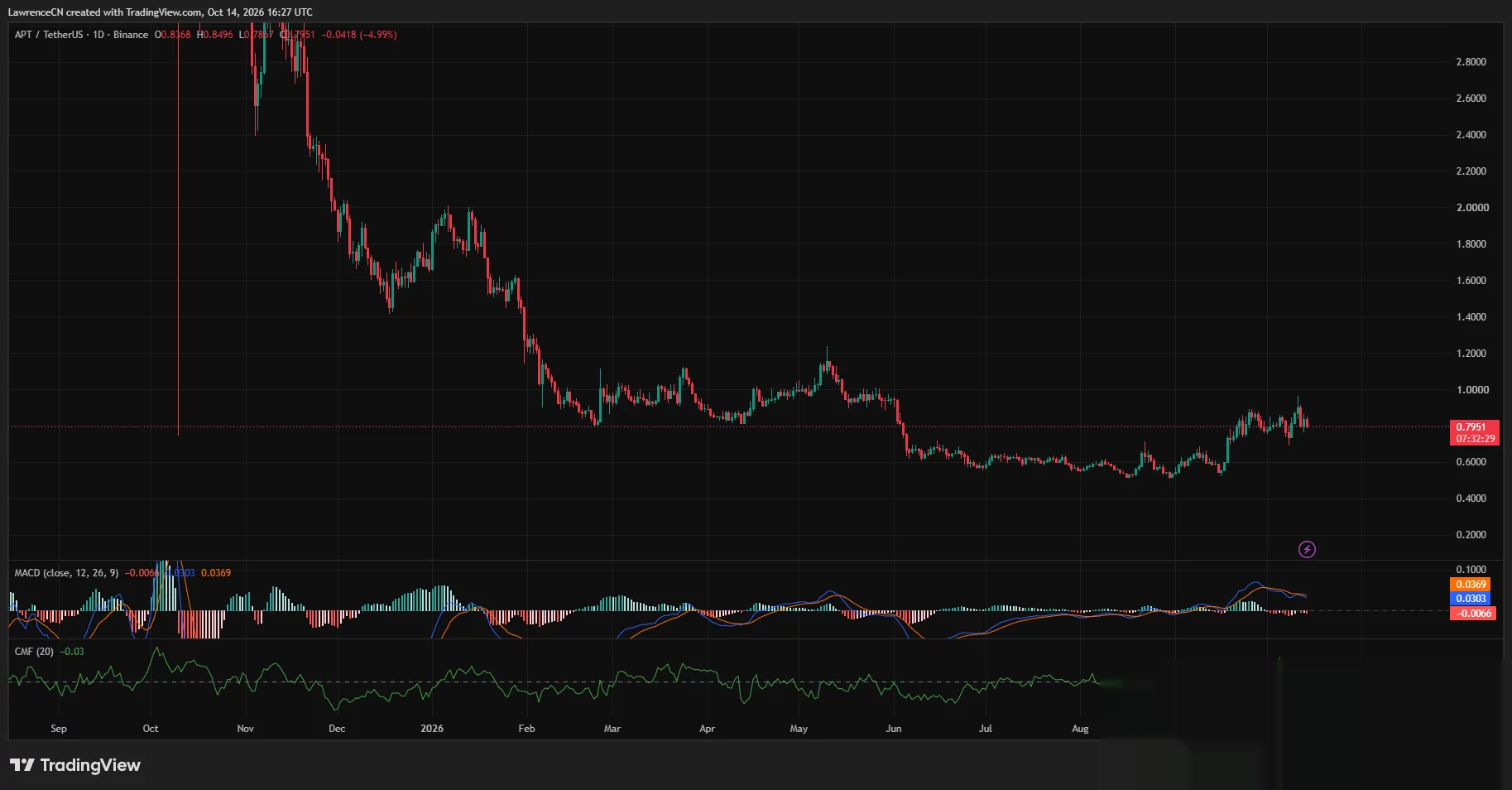The image size is (1512, 790).
Task: Click the 2.8000 price axis label
Action: [x=1471, y=62]
